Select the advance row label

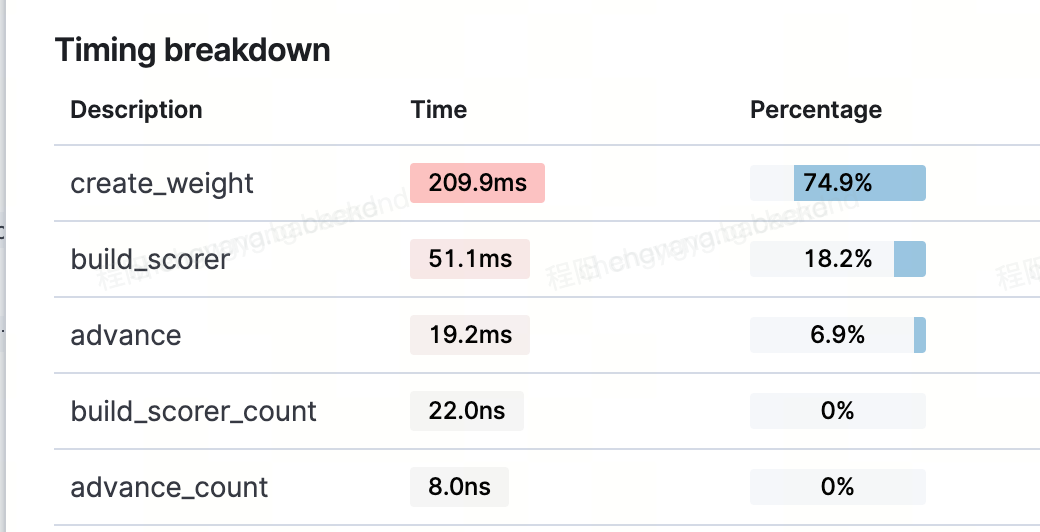click(x=125, y=336)
